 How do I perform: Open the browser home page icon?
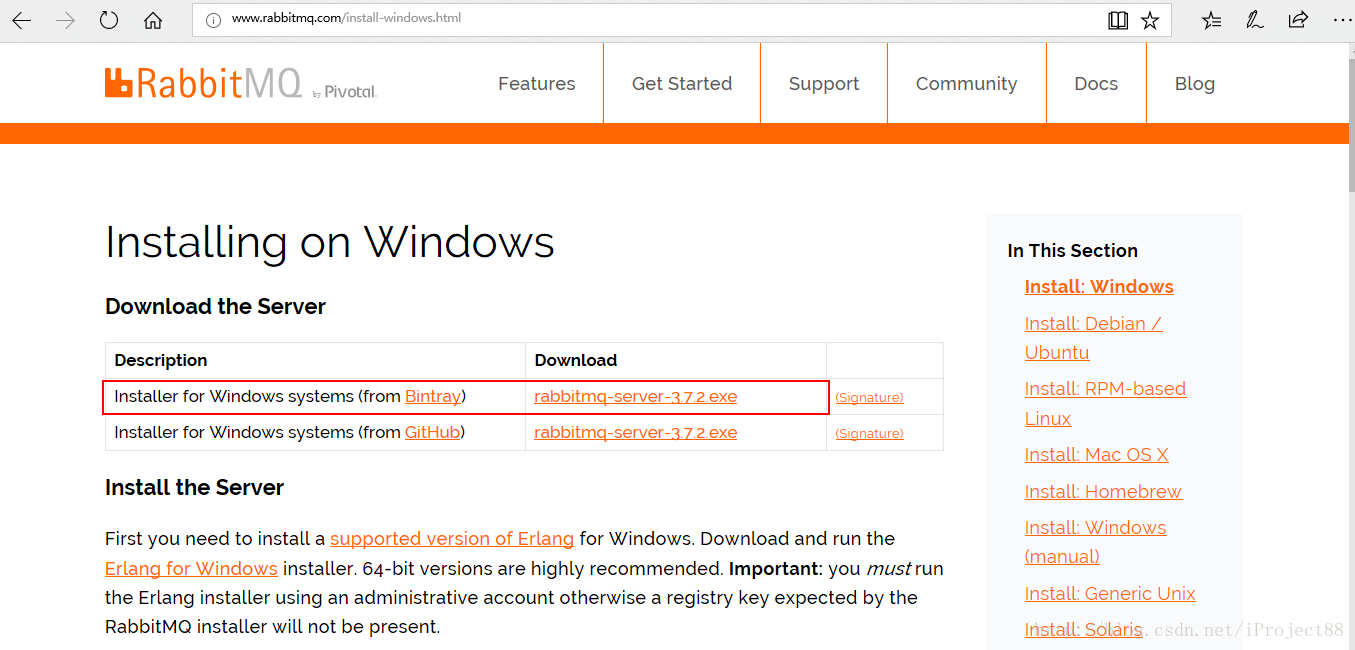pyautogui.click(x=153, y=20)
